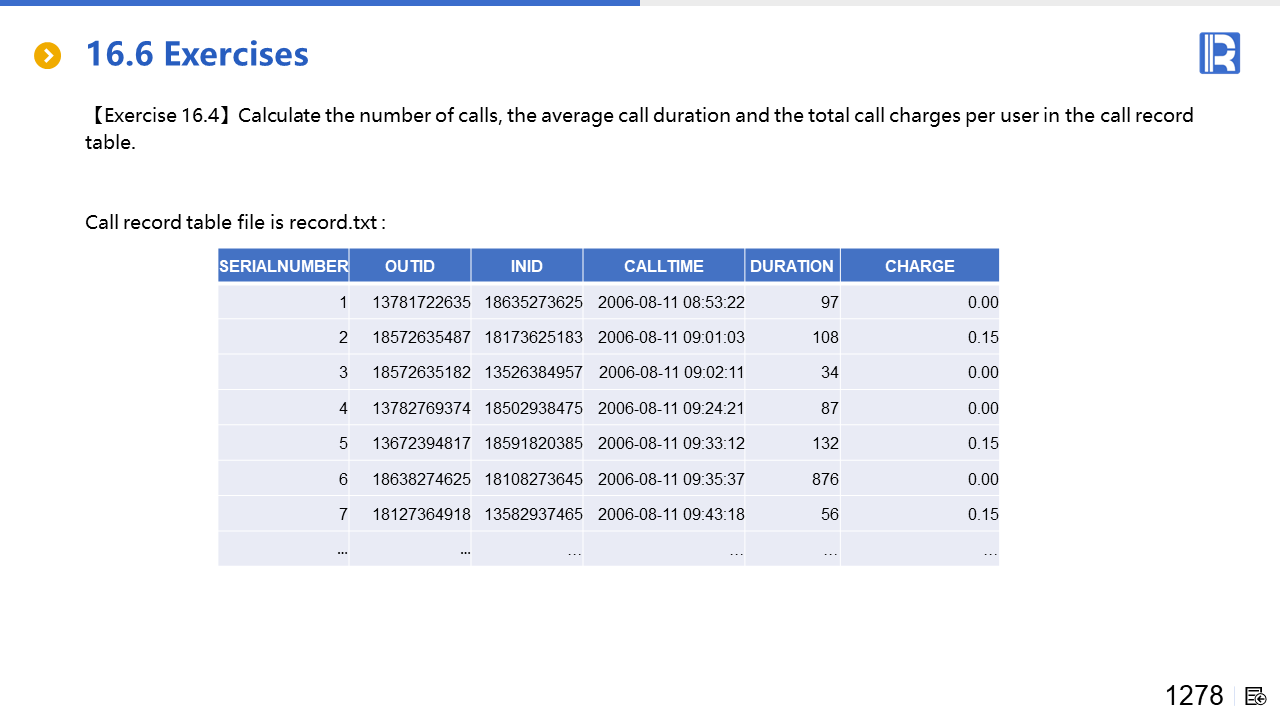The width and height of the screenshot is (1280, 720).
Task: Click the duration value 876
Action: tap(825, 479)
